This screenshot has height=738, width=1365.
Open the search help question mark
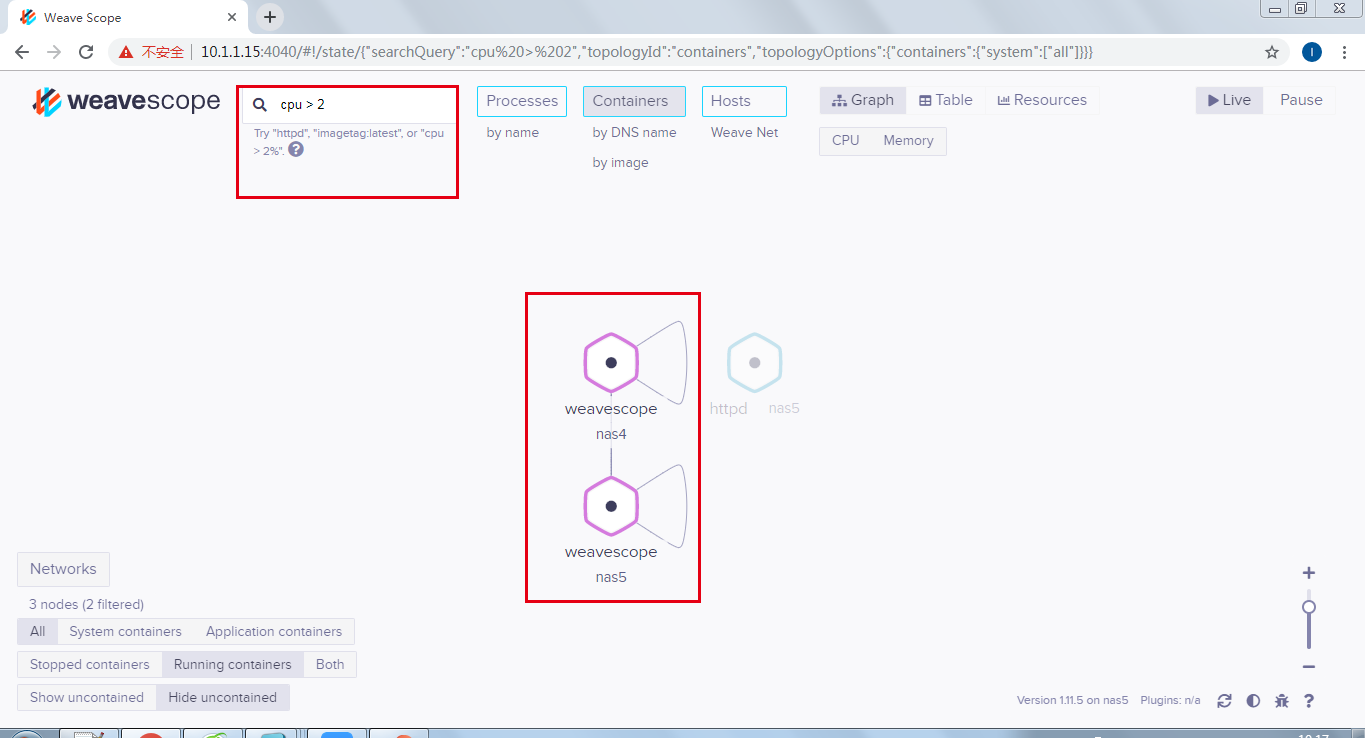click(x=296, y=149)
